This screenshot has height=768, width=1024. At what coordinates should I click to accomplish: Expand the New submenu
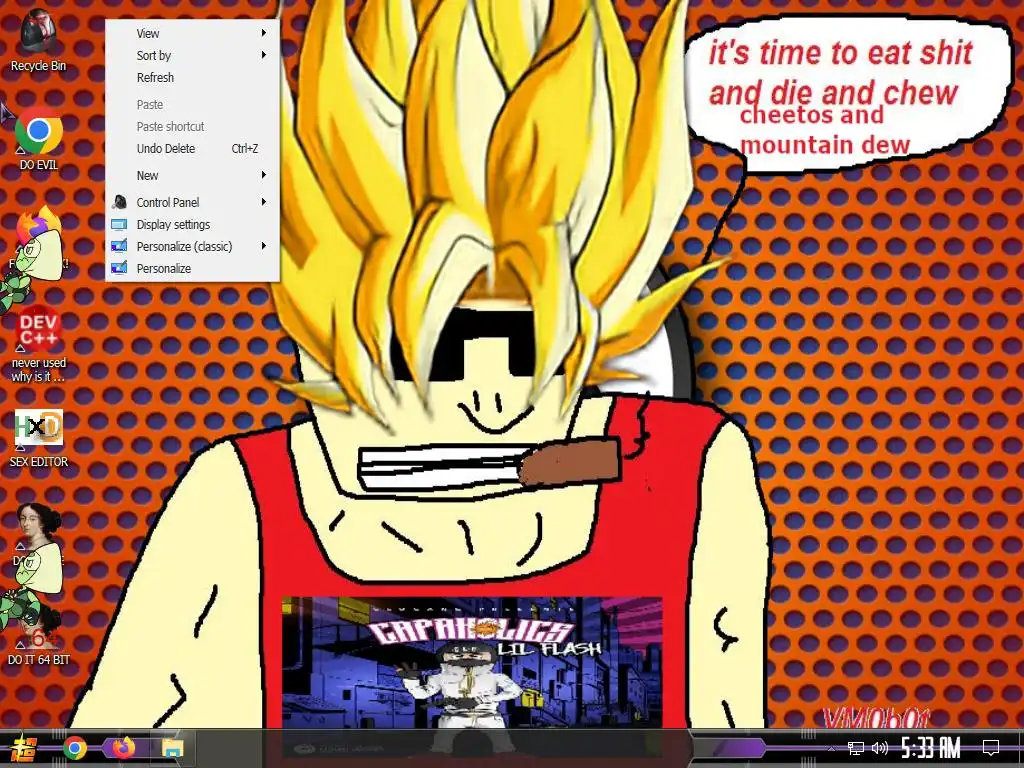pyautogui.click(x=193, y=176)
